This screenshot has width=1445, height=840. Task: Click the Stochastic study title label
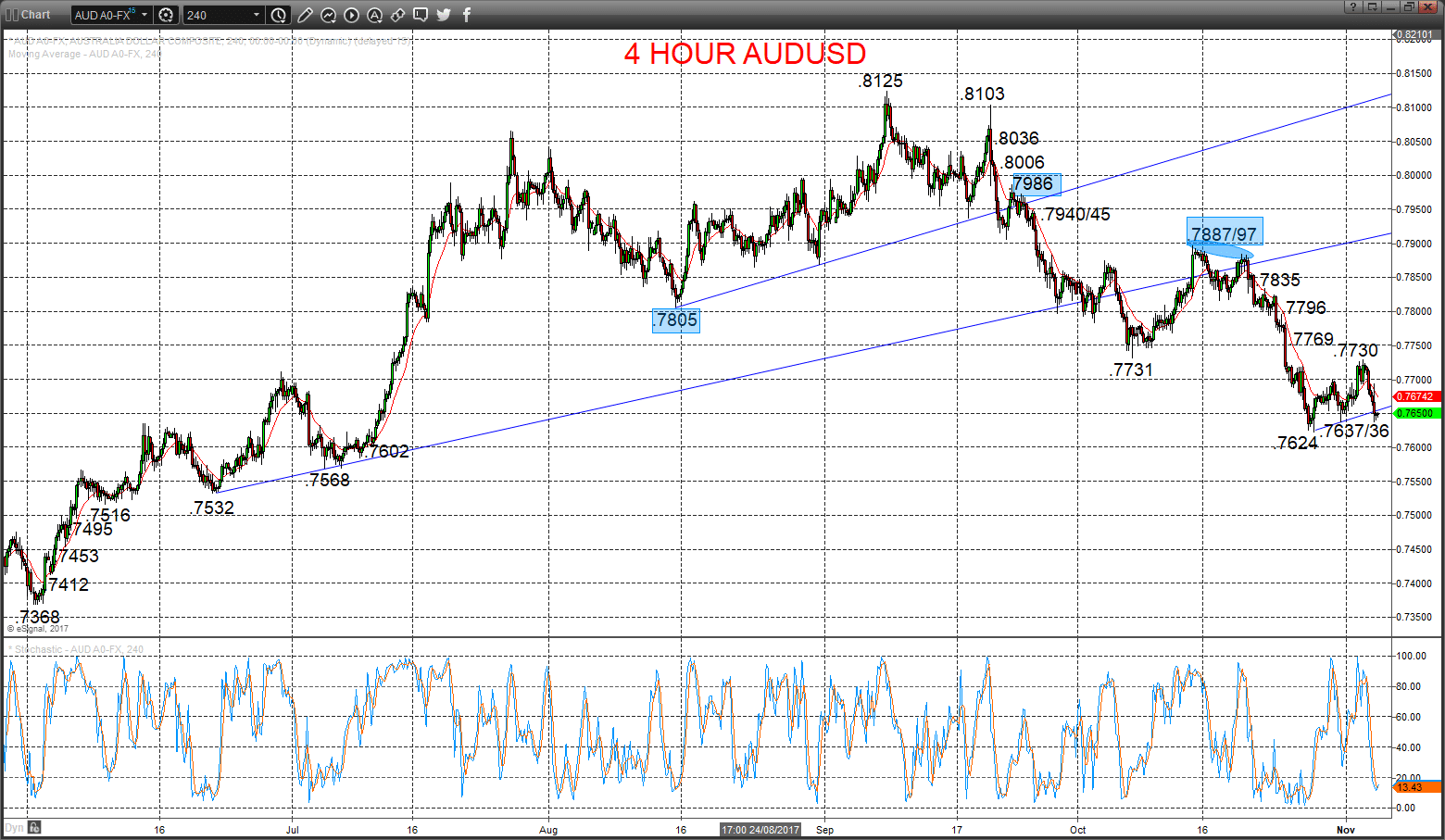tap(76, 649)
